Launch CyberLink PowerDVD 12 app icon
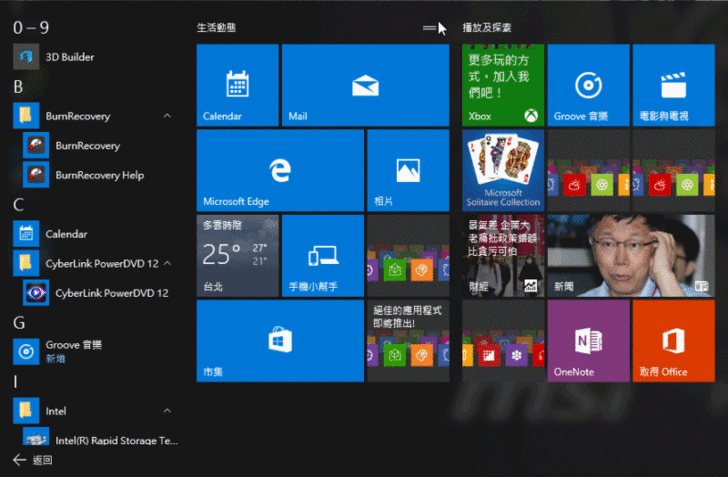The width and height of the screenshot is (728, 477). point(36,293)
